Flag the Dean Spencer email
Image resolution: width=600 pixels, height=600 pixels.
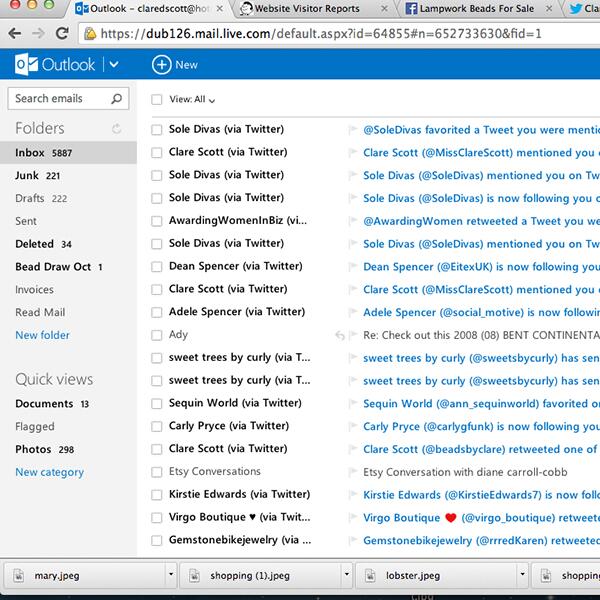tap(352, 266)
